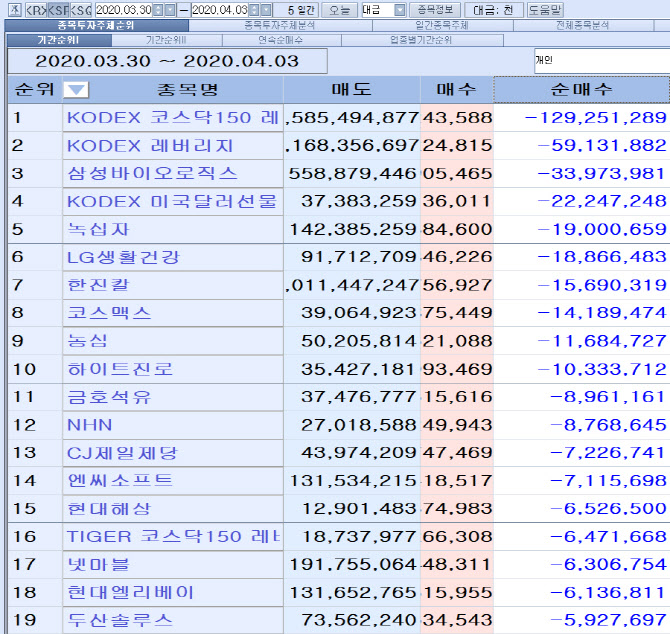Screen dimensions: 670x634
Task: Click the 녹십자 stock name
Action: click(98, 229)
